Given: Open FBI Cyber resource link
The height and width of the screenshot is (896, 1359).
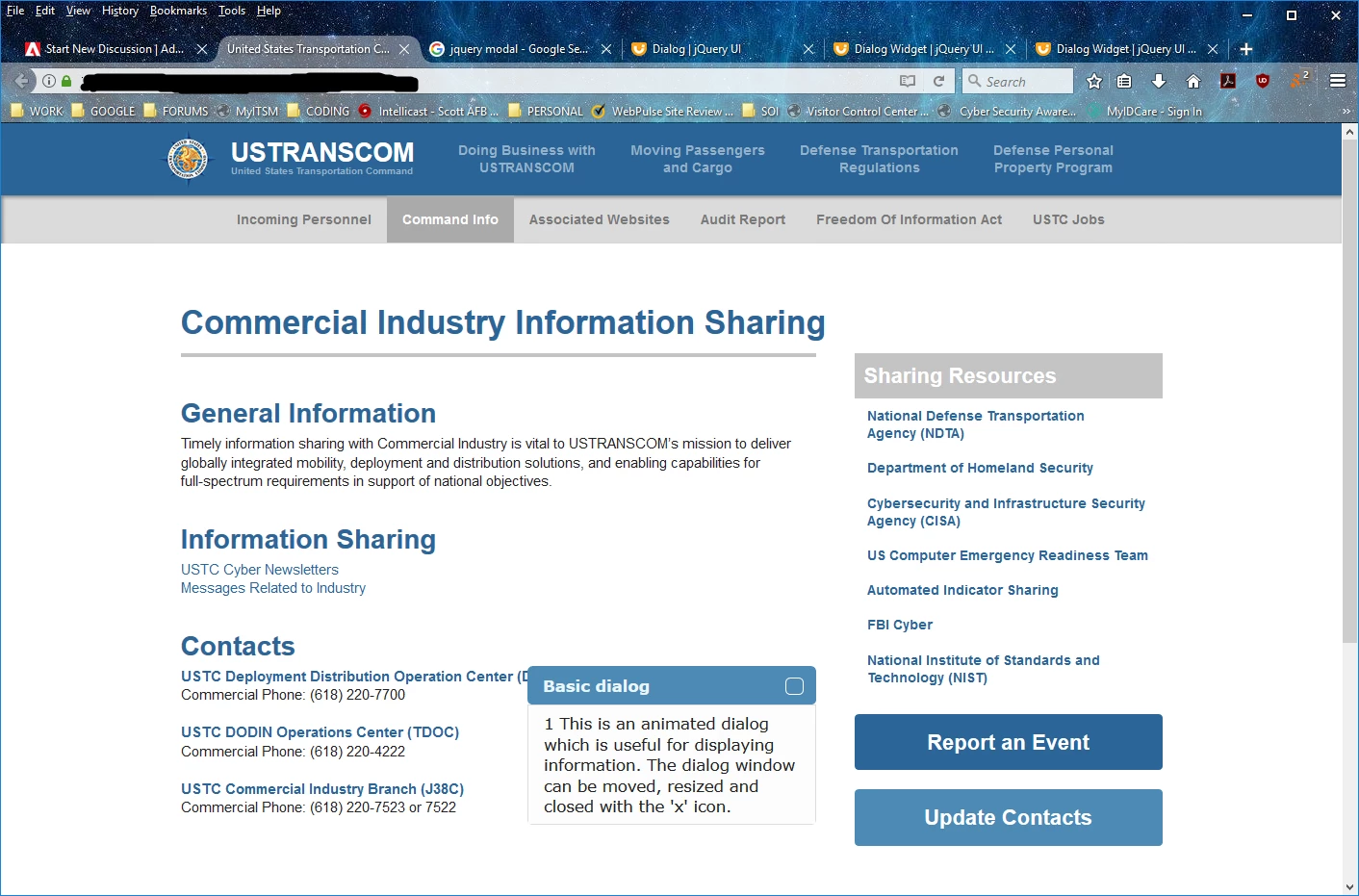Looking at the screenshot, I should (x=900, y=625).
